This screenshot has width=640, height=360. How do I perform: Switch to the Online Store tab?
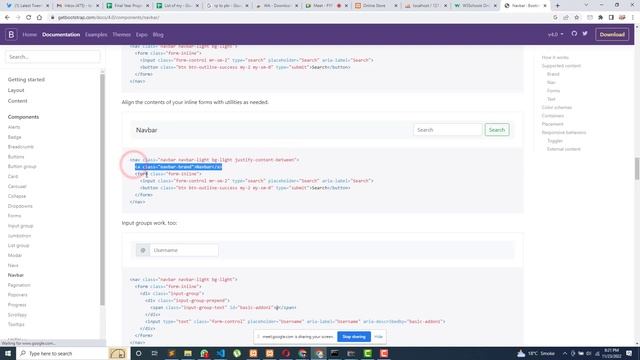pos(375,6)
